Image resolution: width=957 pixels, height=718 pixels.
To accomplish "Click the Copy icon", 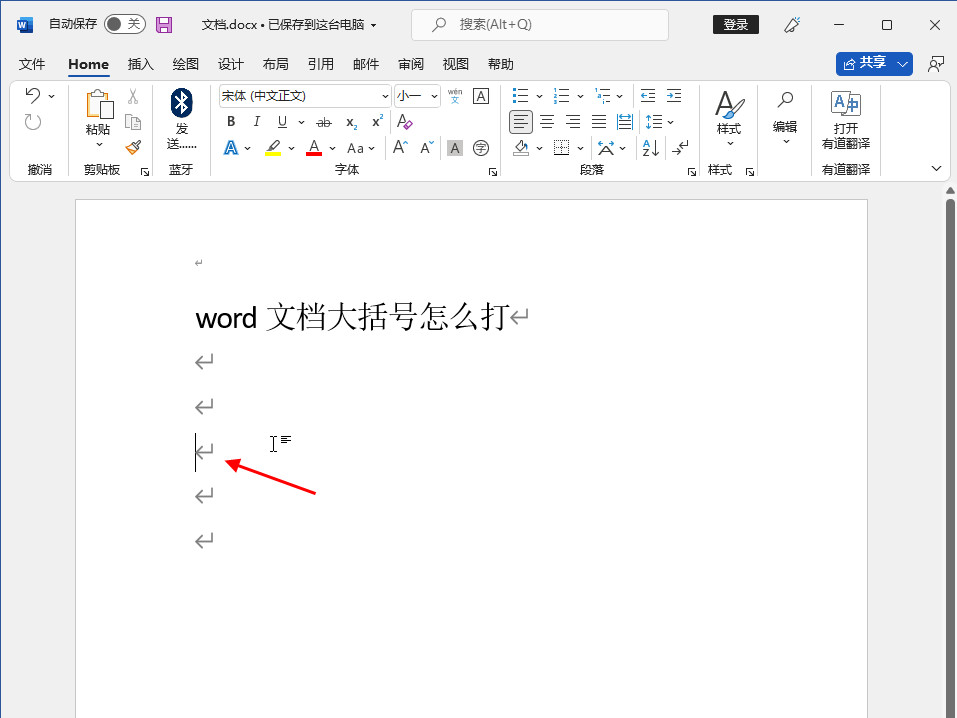I will [x=133, y=122].
